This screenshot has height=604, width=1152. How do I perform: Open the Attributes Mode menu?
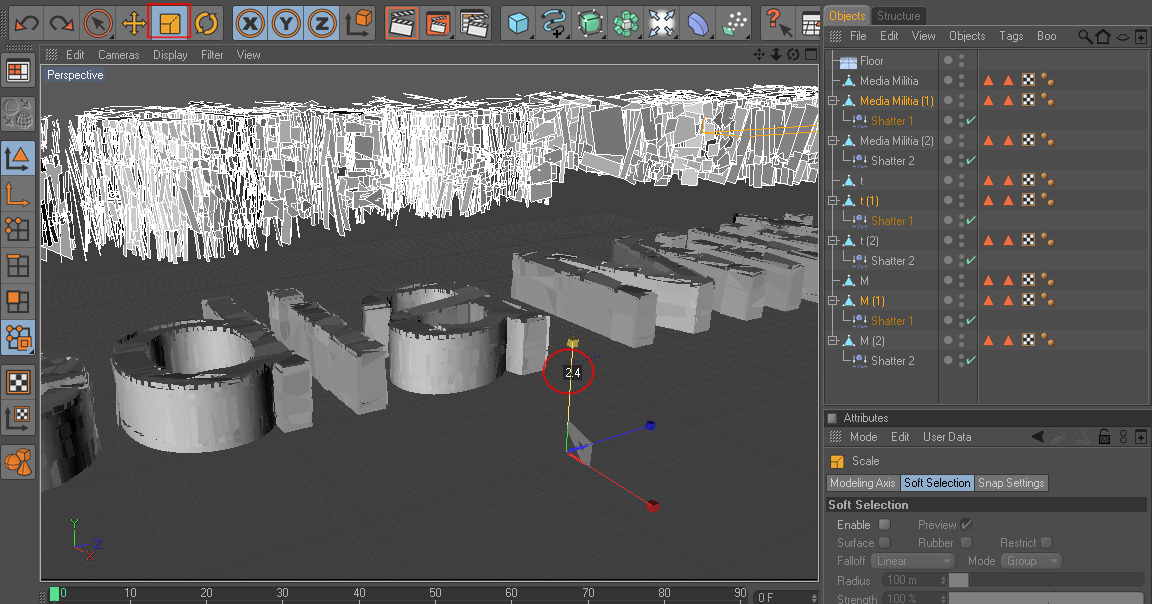click(863, 436)
